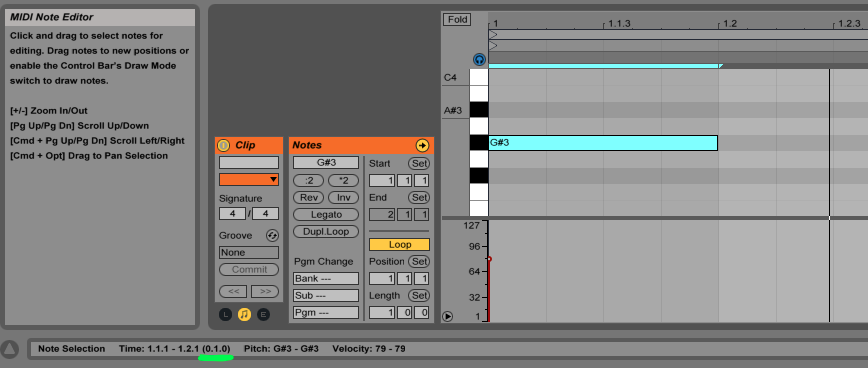Click the Start Set button
The image size is (868, 368).
(x=418, y=164)
